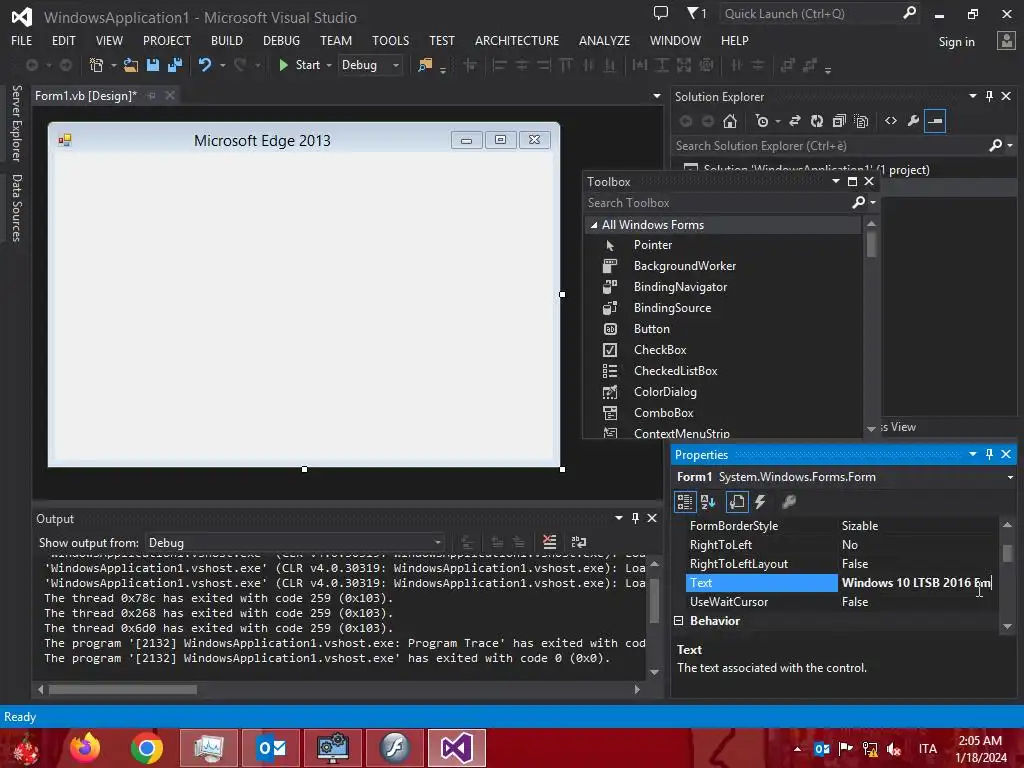The width and height of the screenshot is (1024, 768).
Task: Click the account avatar icon beside Sign in
Action: tap(1006, 41)
